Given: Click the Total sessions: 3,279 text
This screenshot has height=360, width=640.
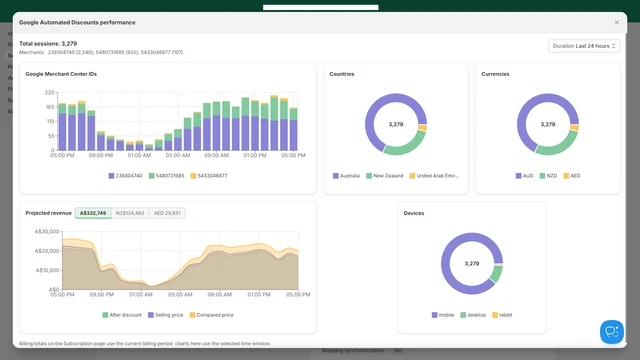Looking at the screenshot, I should pos(48,44).
